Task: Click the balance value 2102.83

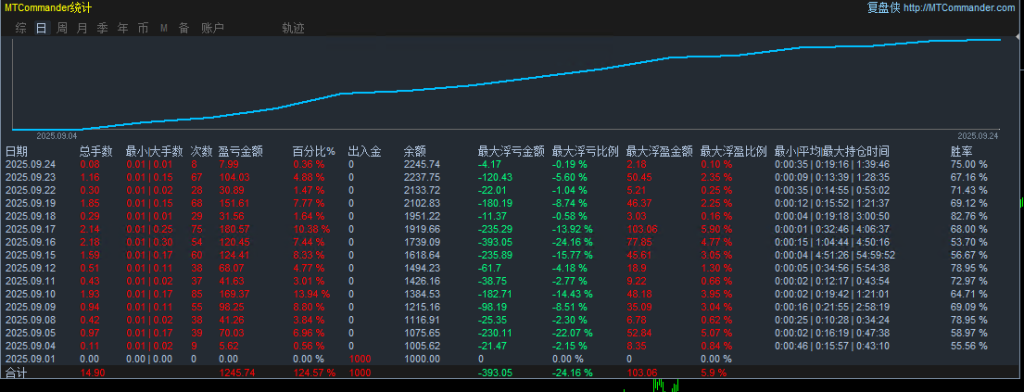Action: pyautogui.click(x=422, y=203)
